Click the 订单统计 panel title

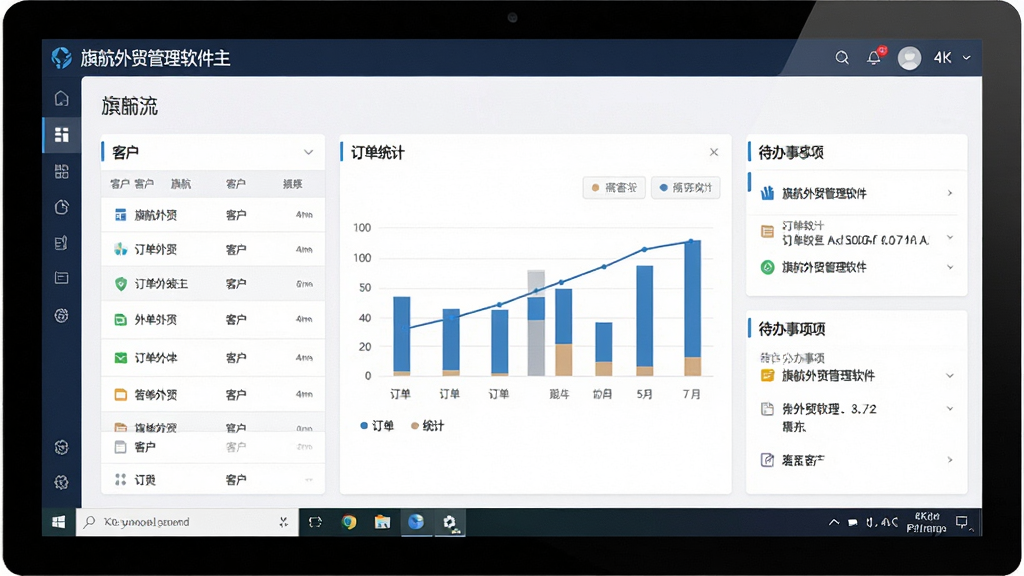coord(377,153)
